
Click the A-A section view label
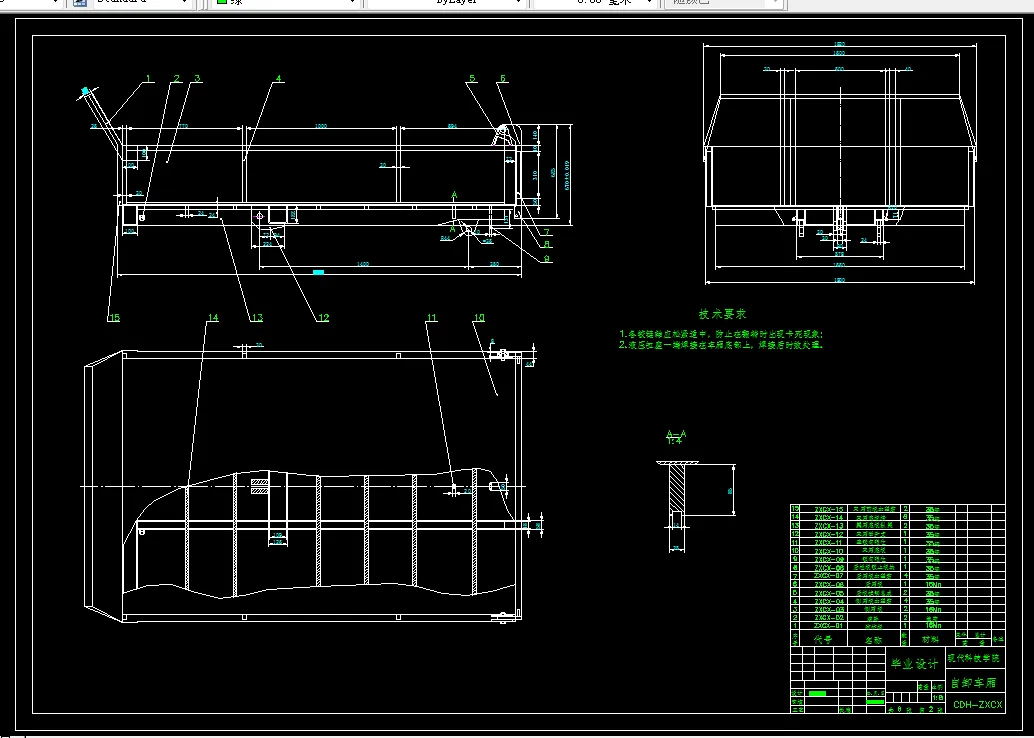[x=676, y=434]
